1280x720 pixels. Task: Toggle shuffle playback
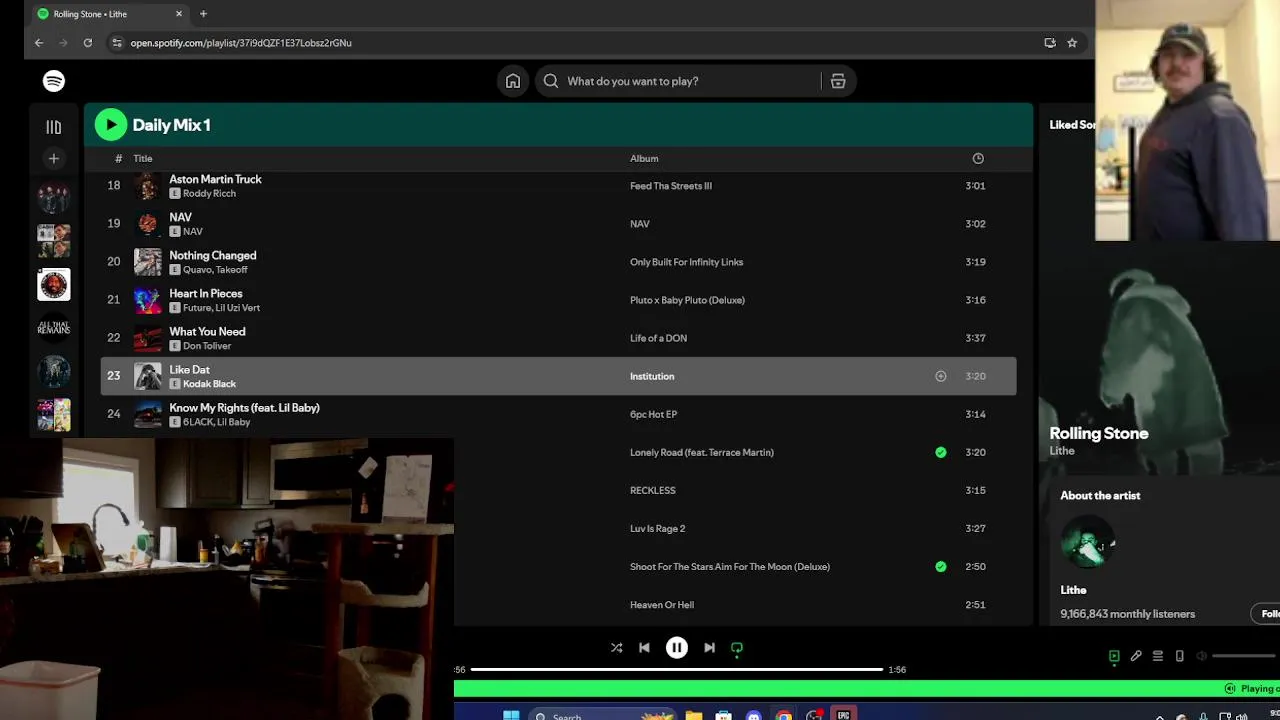(x=617, y=648)
